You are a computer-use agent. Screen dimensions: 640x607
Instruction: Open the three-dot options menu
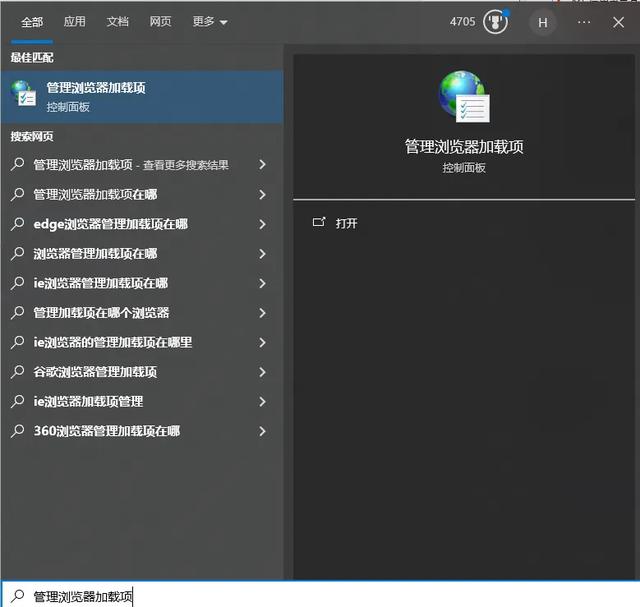tap(584, 22)
